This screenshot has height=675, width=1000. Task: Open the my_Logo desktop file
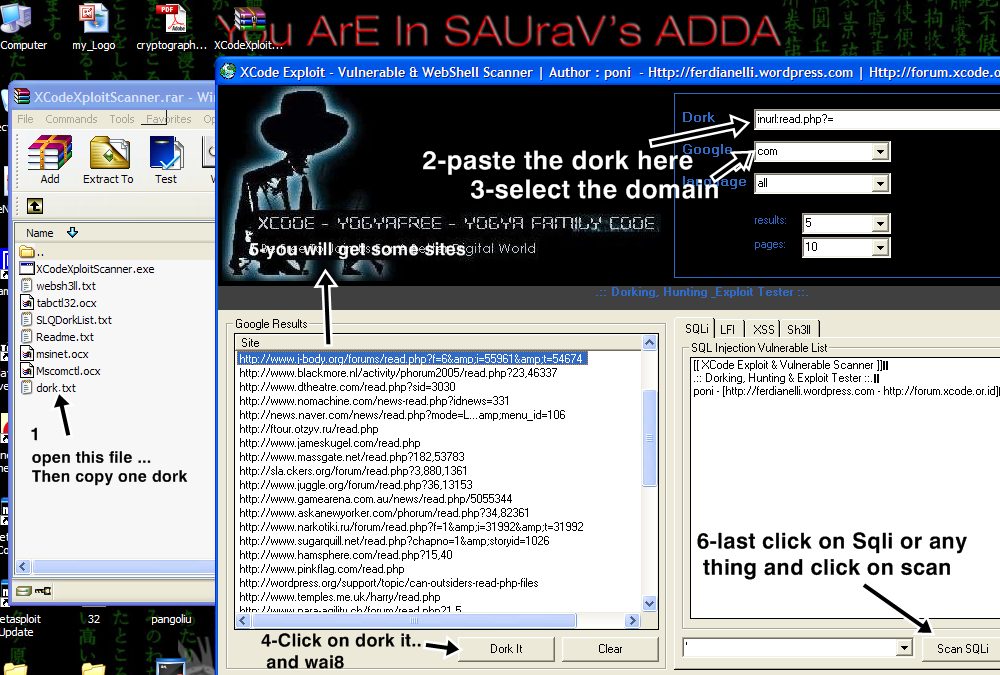[x=94, y=26]
